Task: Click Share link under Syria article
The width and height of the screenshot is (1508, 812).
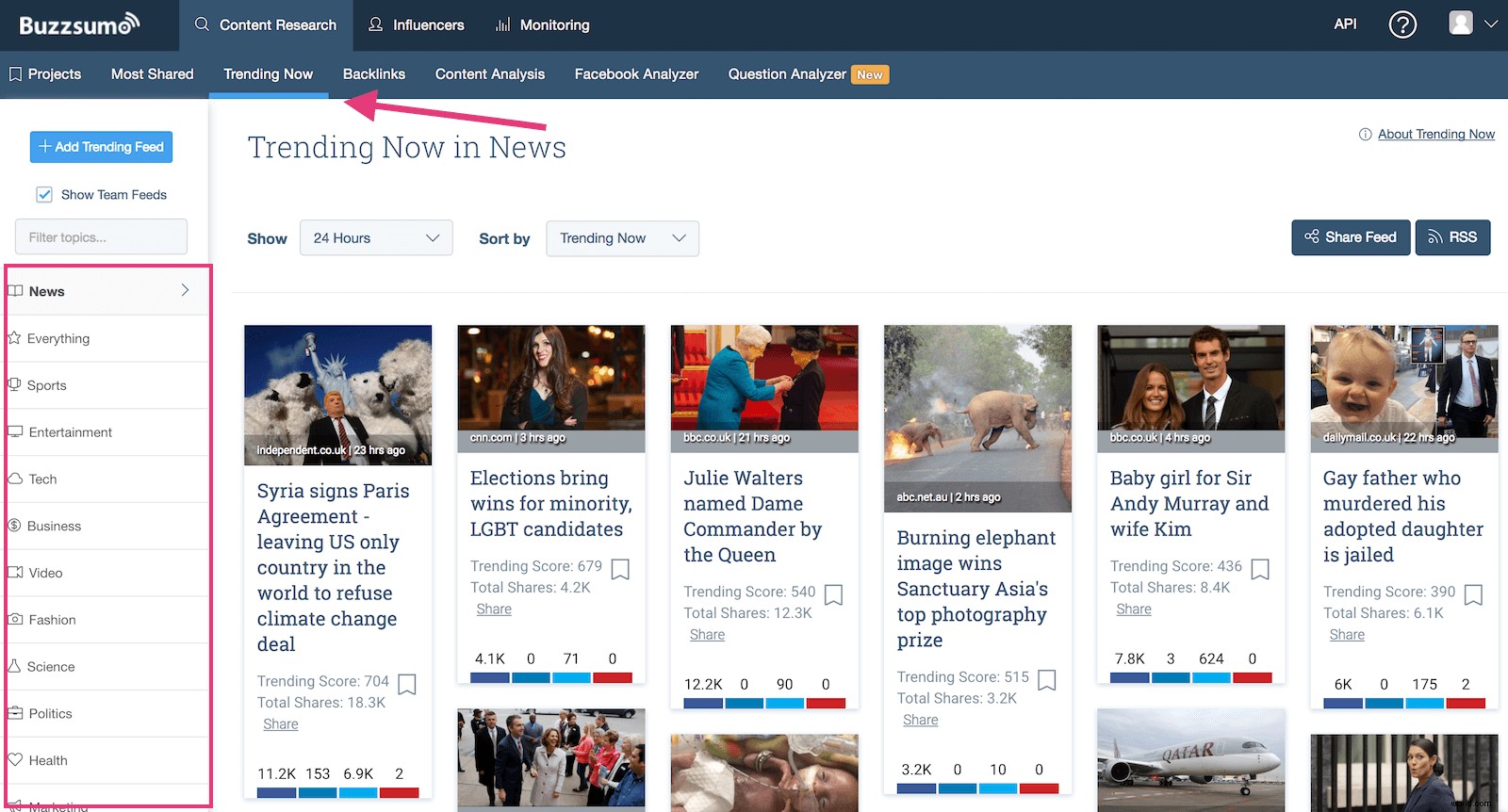Action: pos(281,724)
